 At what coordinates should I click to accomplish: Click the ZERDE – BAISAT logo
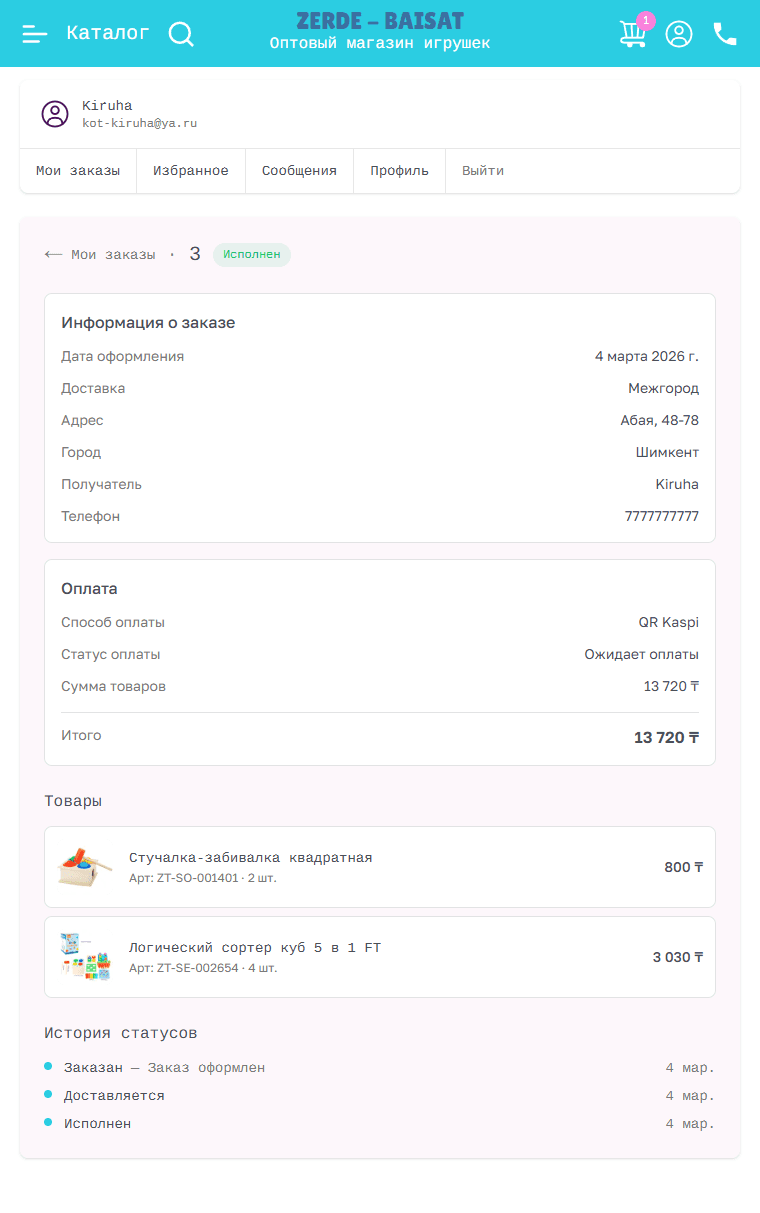click(x=380, y=21)
